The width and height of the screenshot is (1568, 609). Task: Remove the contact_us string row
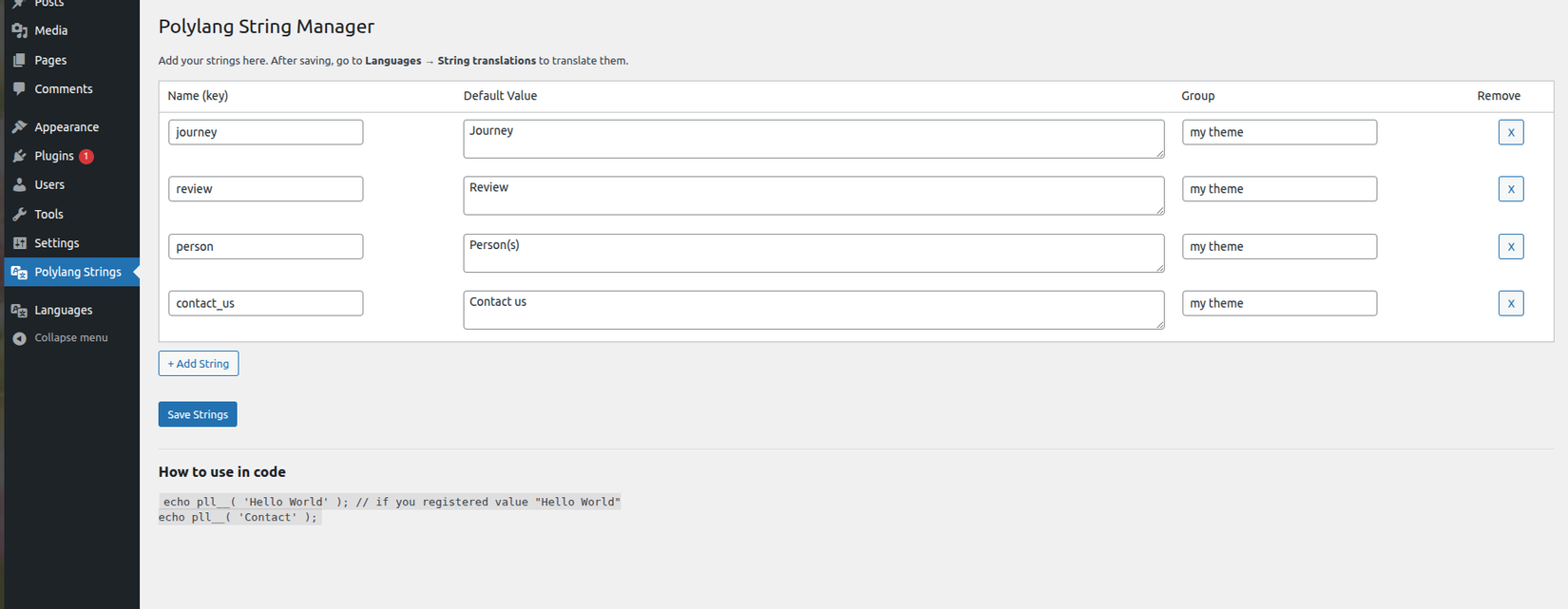tap(1510, 303)
